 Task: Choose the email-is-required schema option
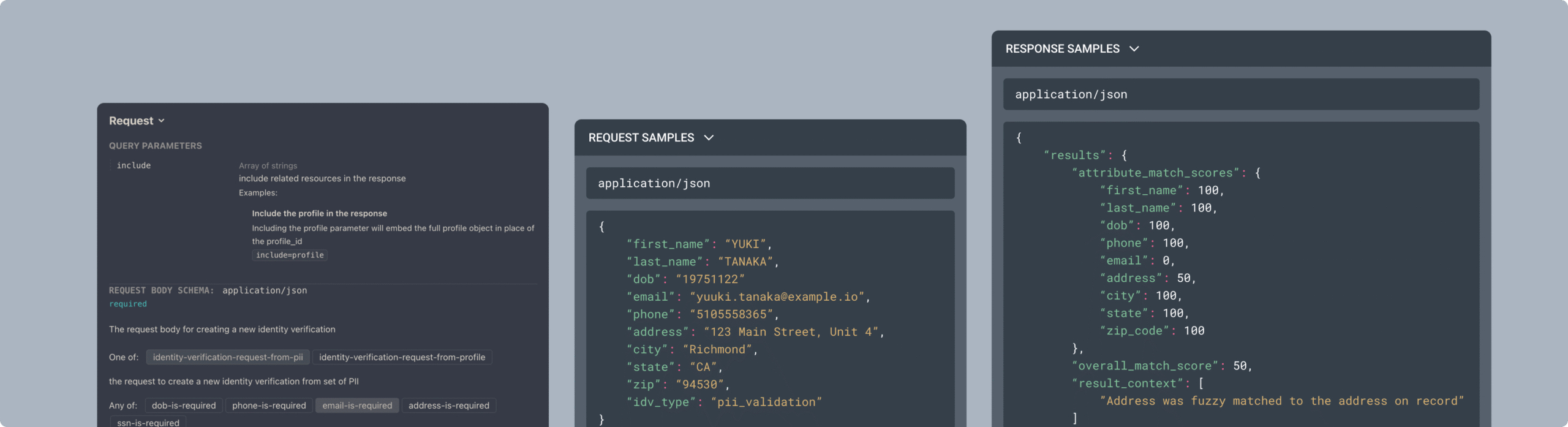357,406
